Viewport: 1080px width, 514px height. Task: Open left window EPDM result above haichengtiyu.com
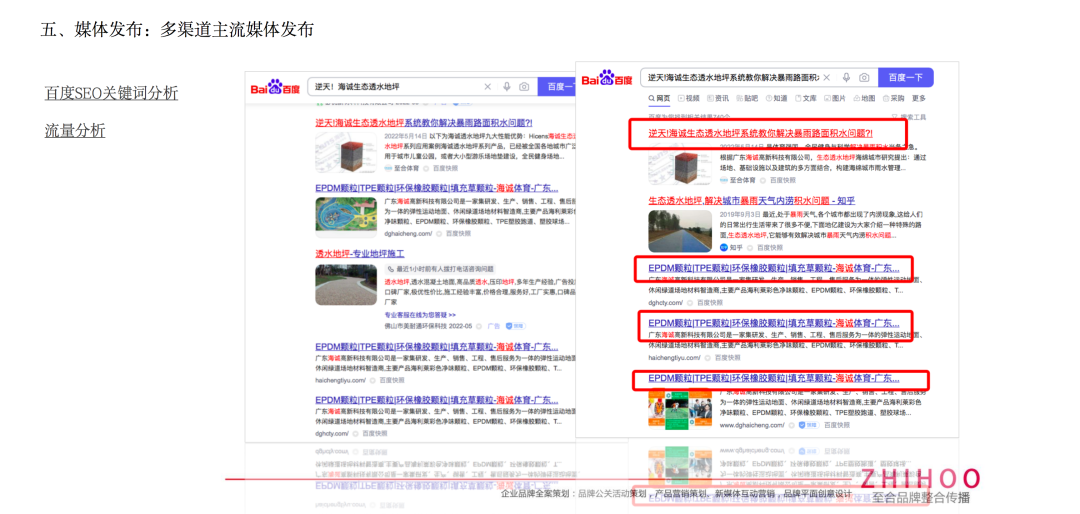[x=437, y=347]
